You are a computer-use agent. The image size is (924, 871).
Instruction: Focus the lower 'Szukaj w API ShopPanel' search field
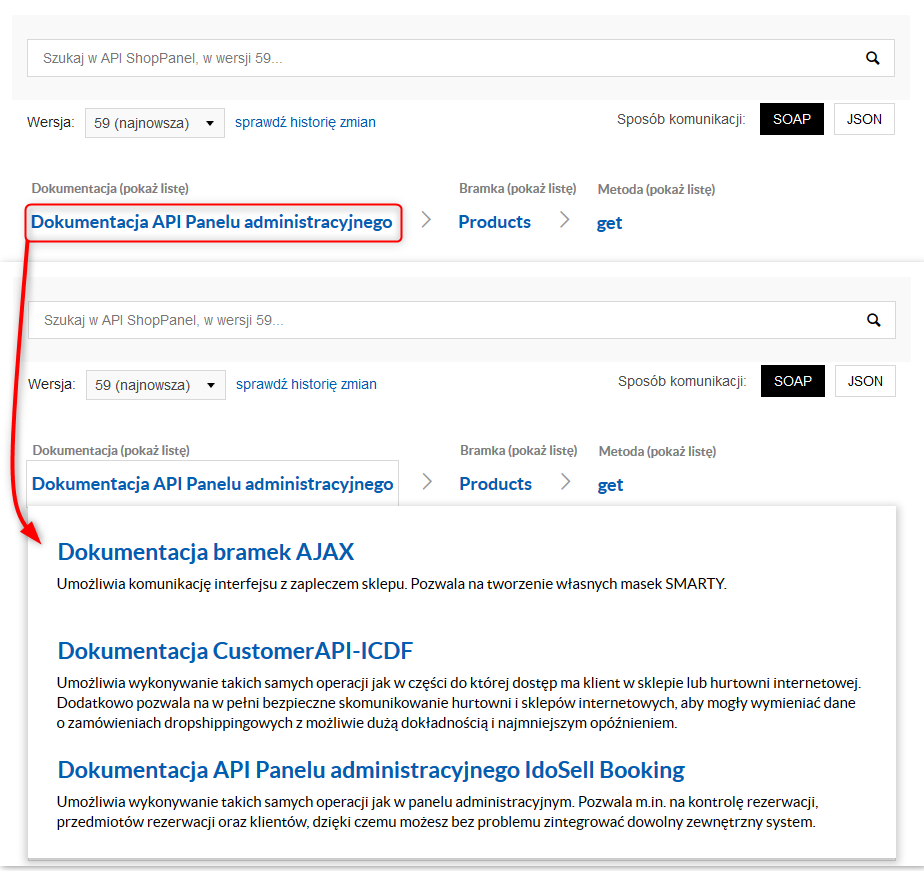tap(461, 320)
